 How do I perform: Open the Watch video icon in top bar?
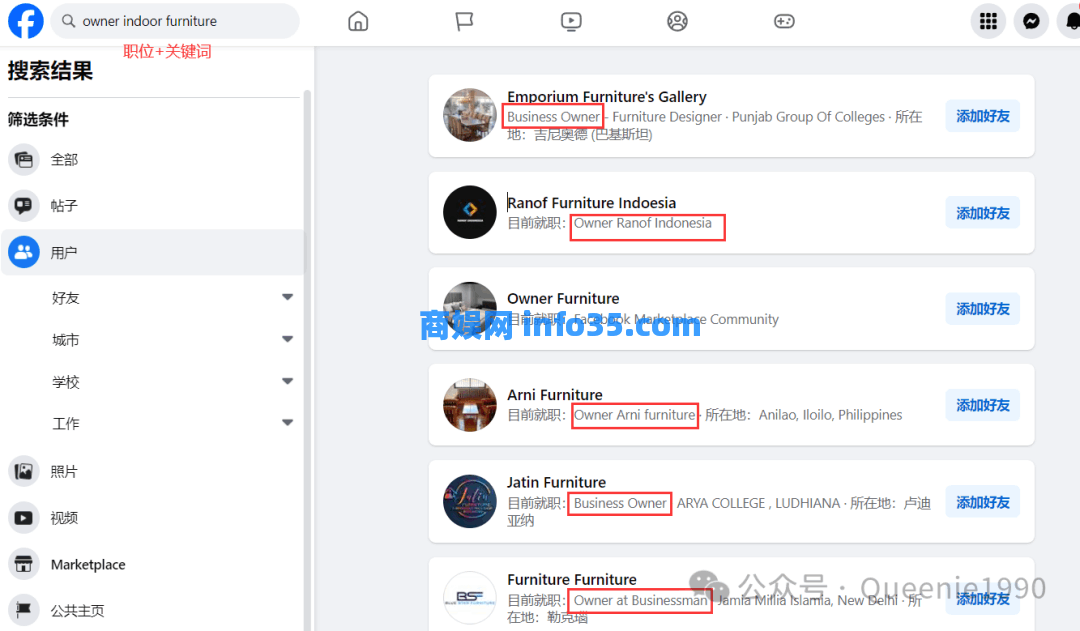click(x=571, y=21)
